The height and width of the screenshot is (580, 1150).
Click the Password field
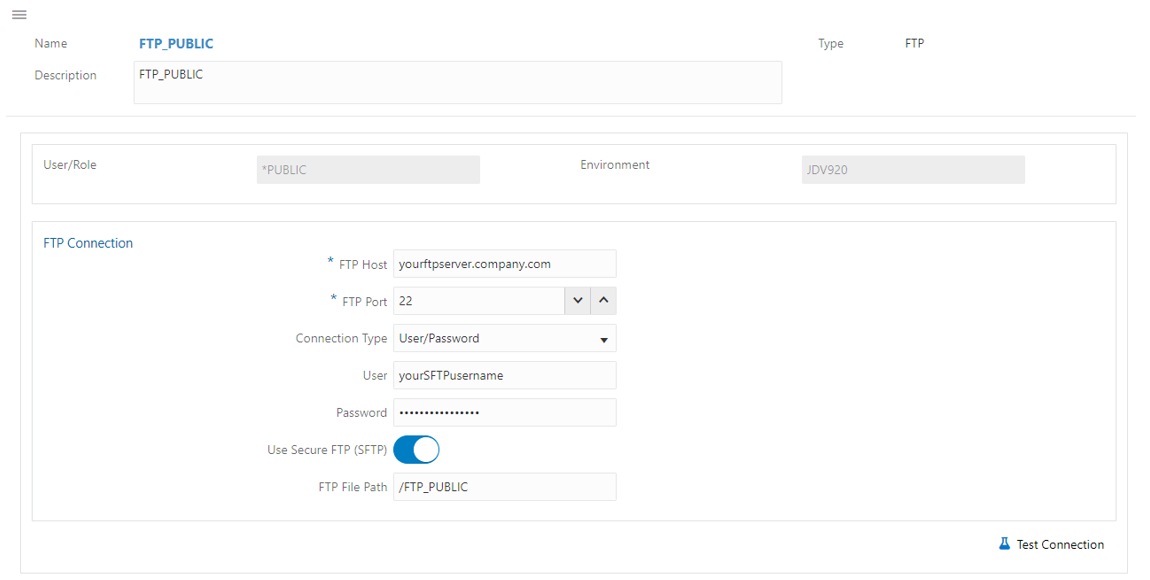click(x=505, y=412)
